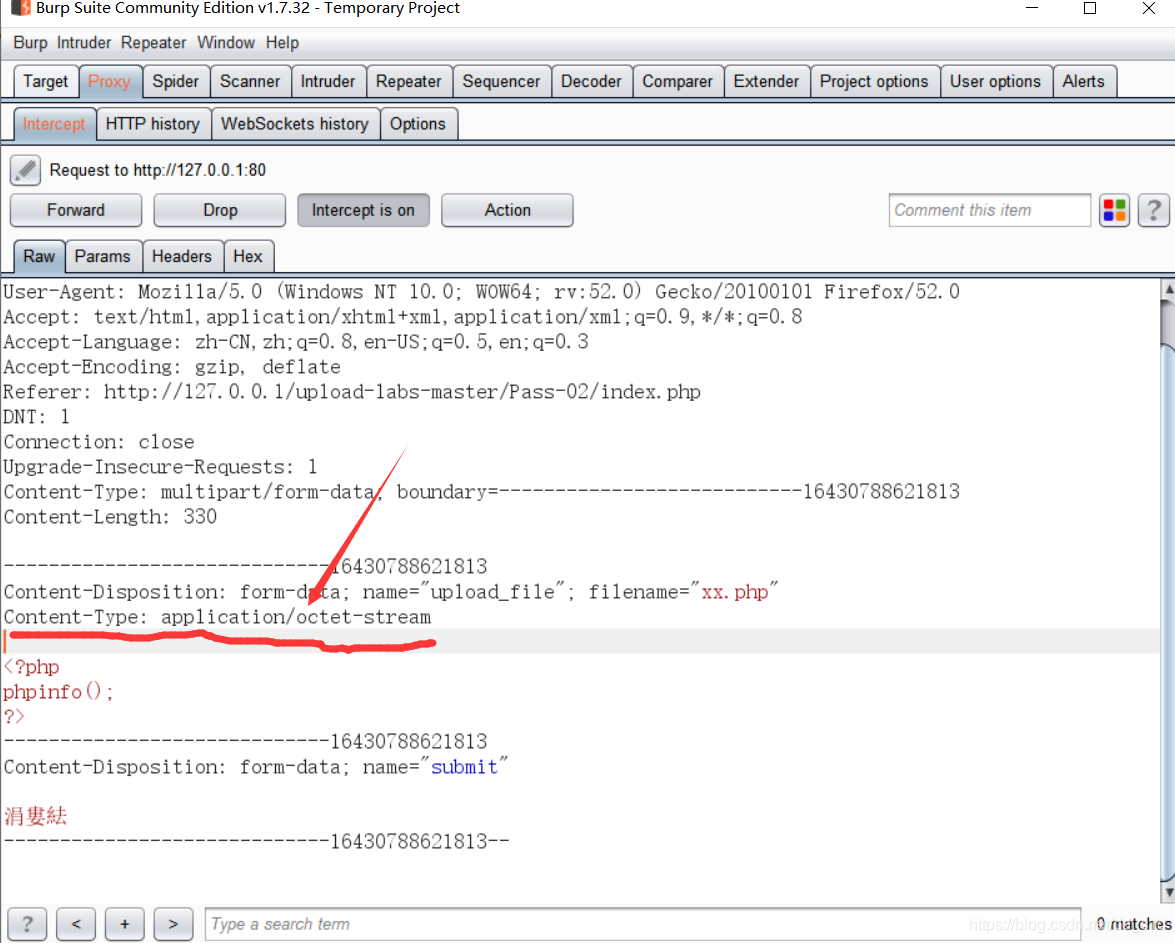This screenshot has height=943, width=1175.
Task: Open the highlight color picker icon
Action: pyautogui.click(x=1114, y=211)
